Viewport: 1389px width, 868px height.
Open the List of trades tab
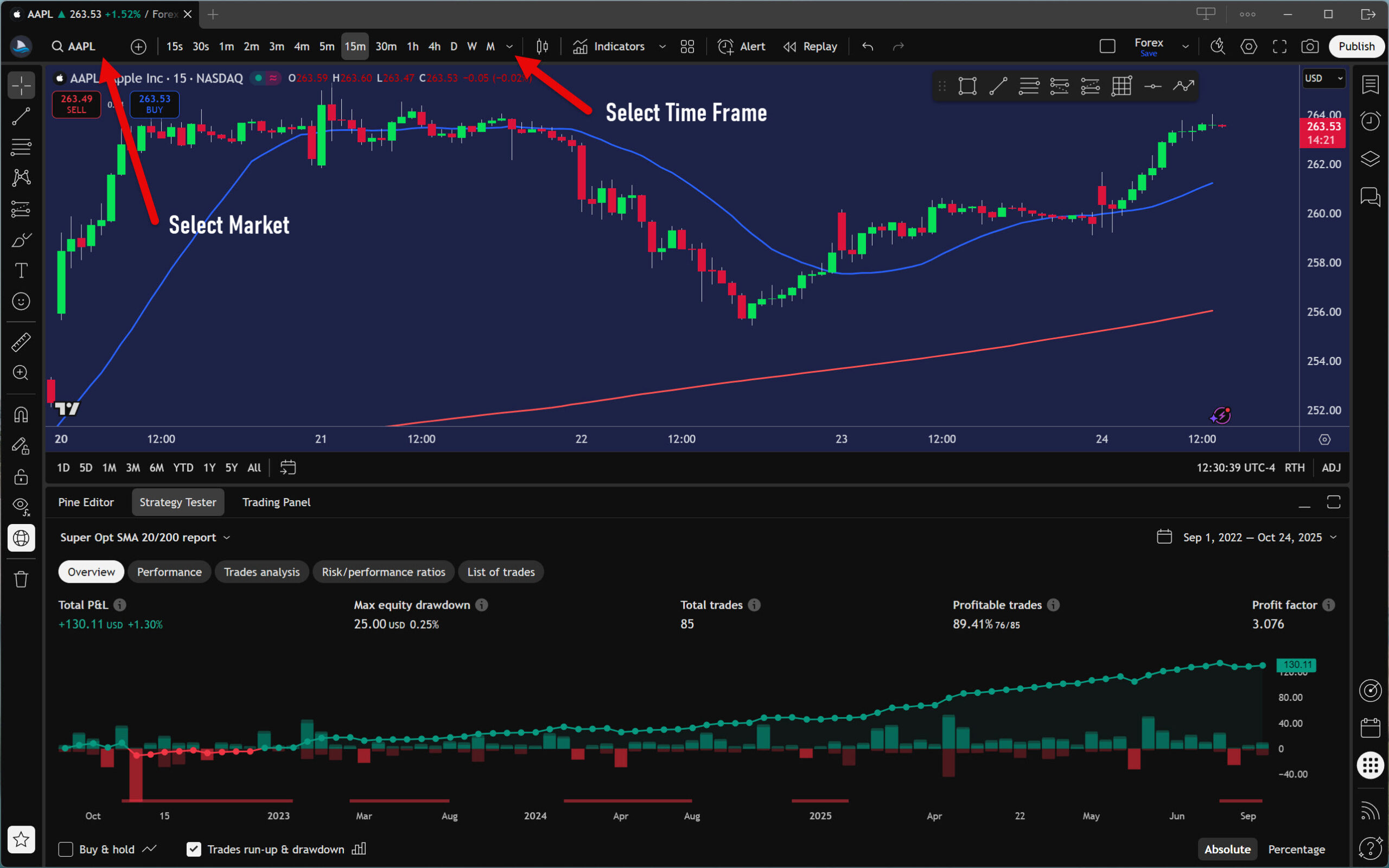coord(500,572)
